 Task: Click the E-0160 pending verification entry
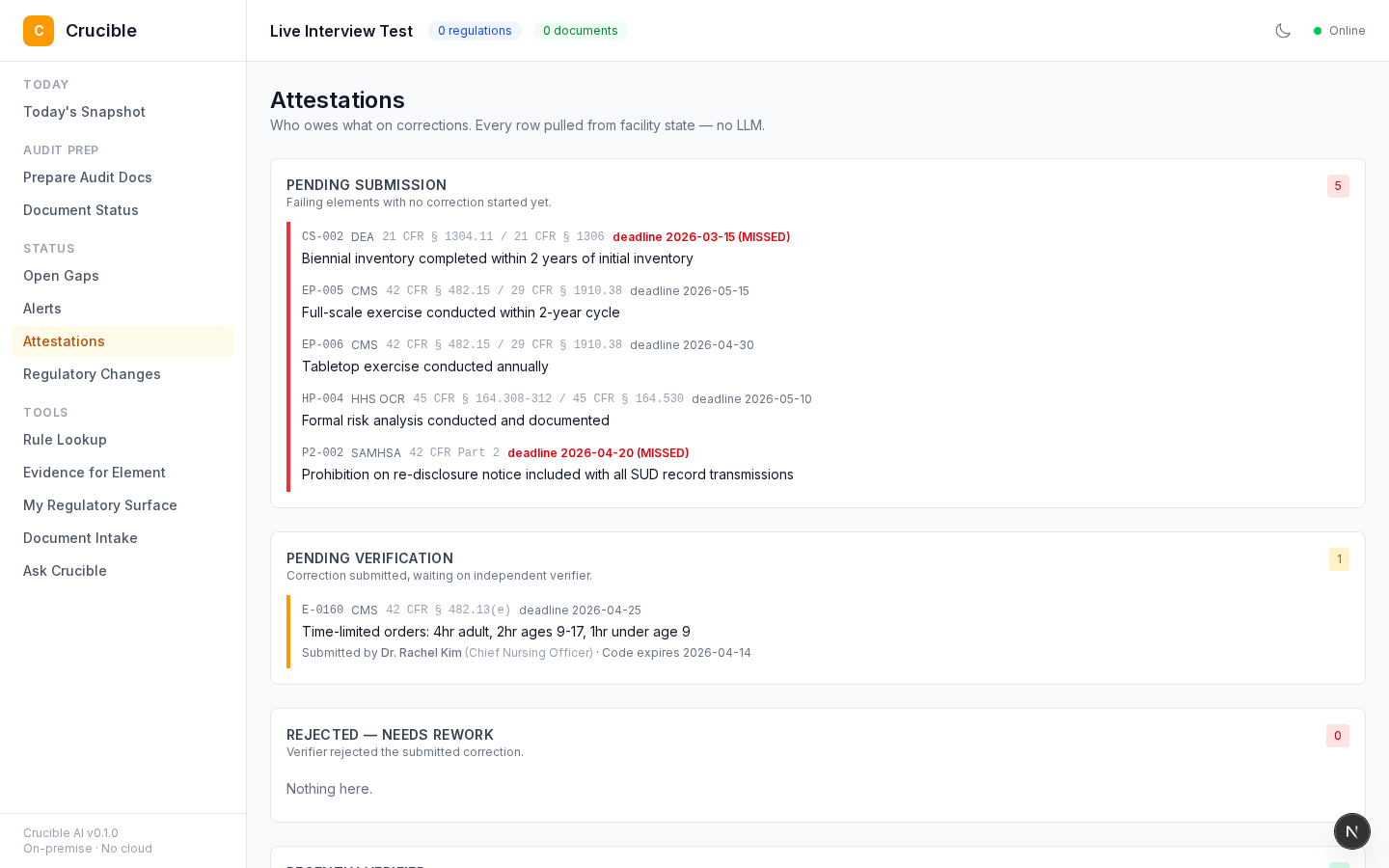pos(496,632)
